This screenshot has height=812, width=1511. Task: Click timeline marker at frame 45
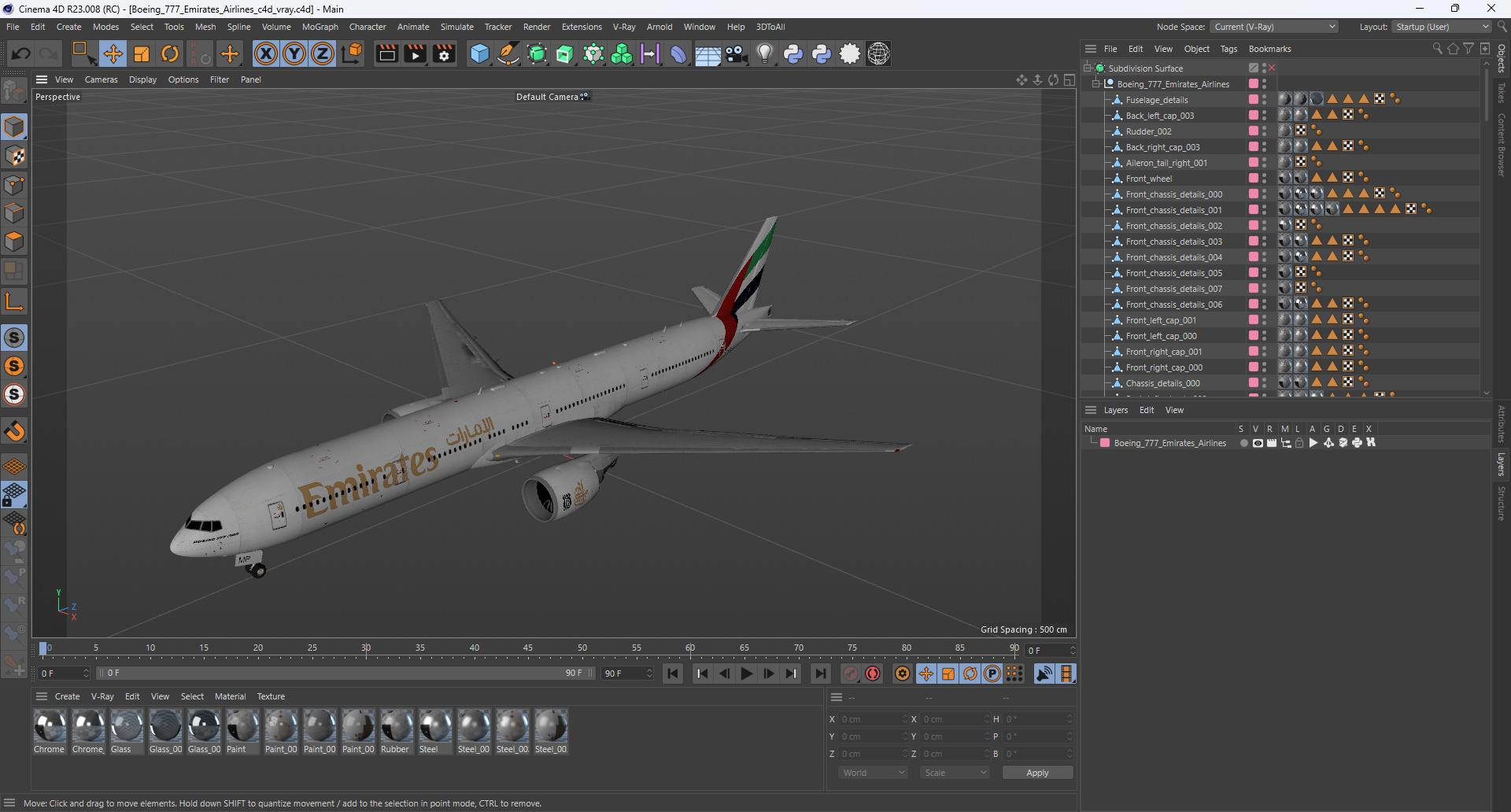click(x=528, y=648)
